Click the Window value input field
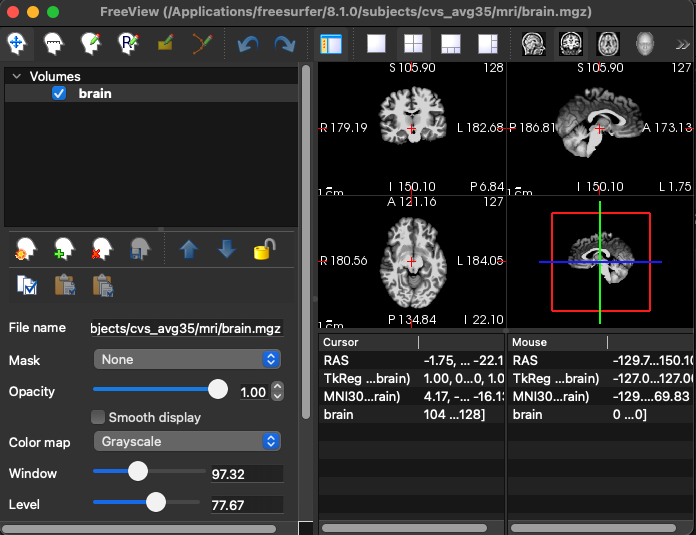The width and height of the screenshot is (696, 535). click(x=246, y=473)
